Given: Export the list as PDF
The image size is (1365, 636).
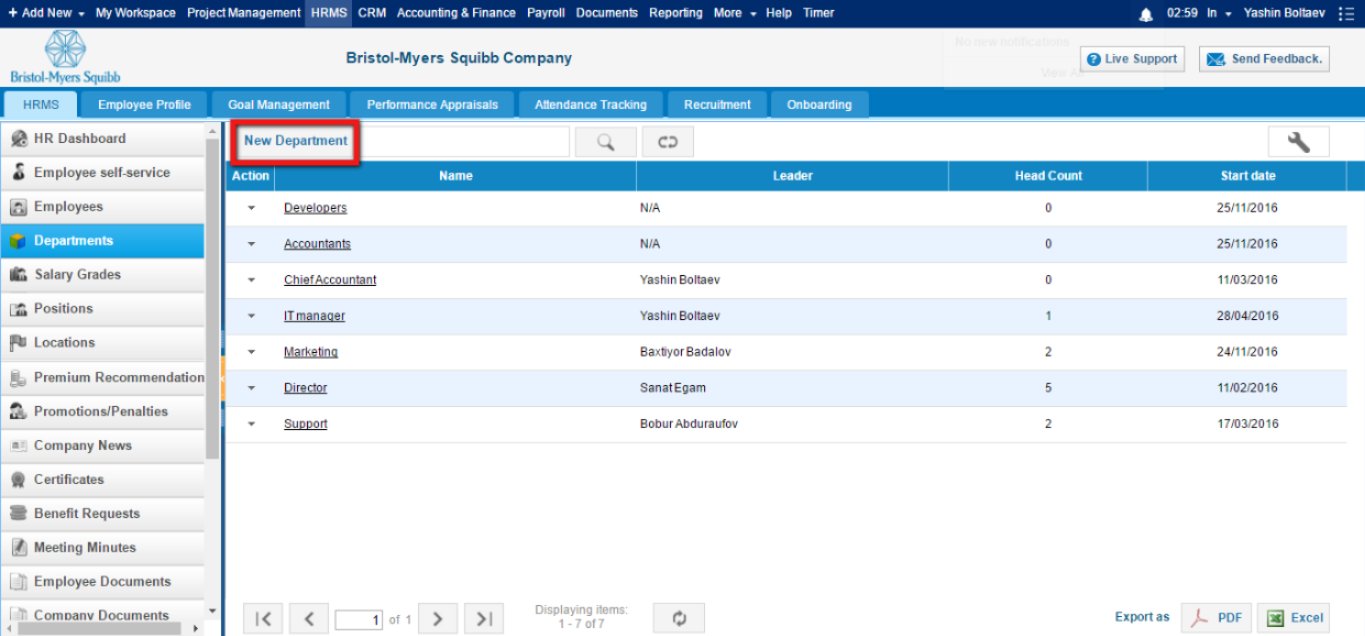Looking at the screenshot, I should [1216, 618].
